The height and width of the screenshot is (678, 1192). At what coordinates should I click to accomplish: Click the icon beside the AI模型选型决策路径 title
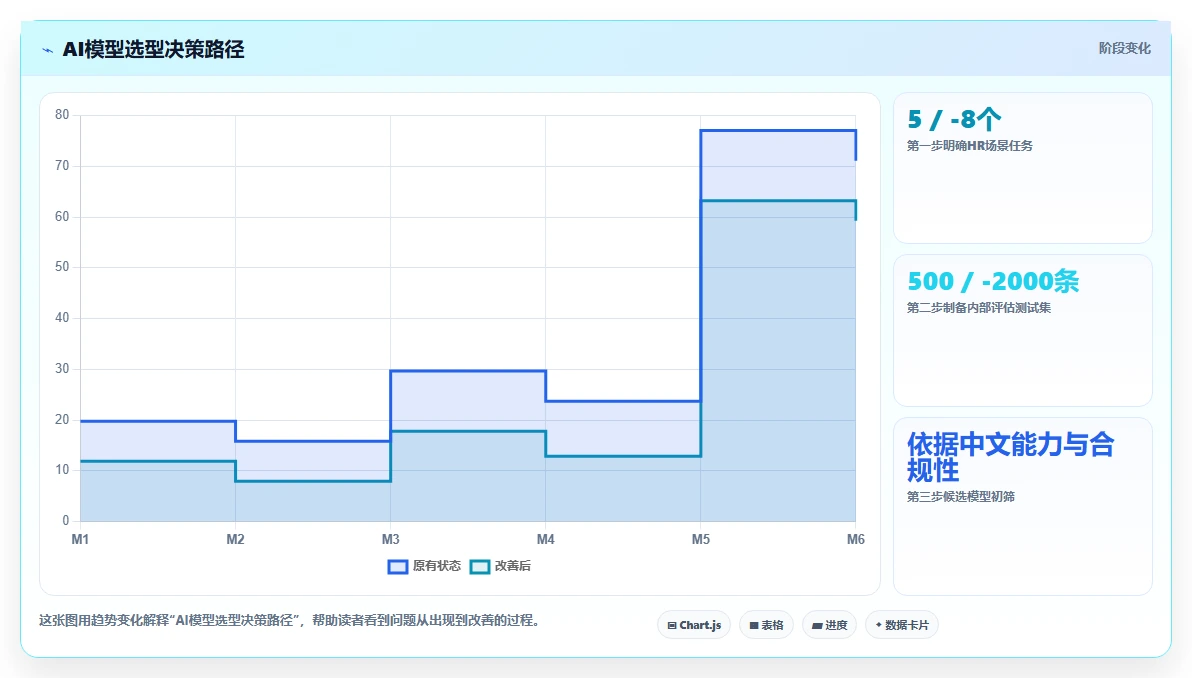tap(48, 50)
